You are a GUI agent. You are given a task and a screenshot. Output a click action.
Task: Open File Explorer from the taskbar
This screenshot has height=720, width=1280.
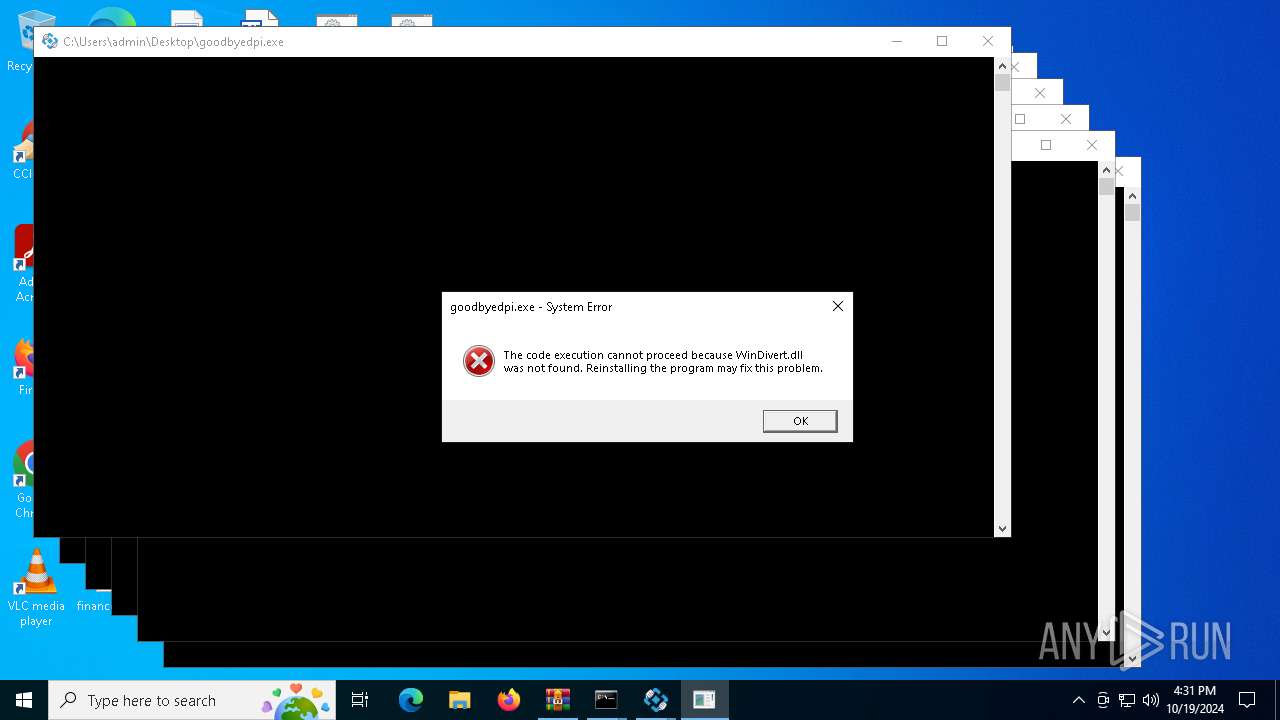[x=460, y=700]
